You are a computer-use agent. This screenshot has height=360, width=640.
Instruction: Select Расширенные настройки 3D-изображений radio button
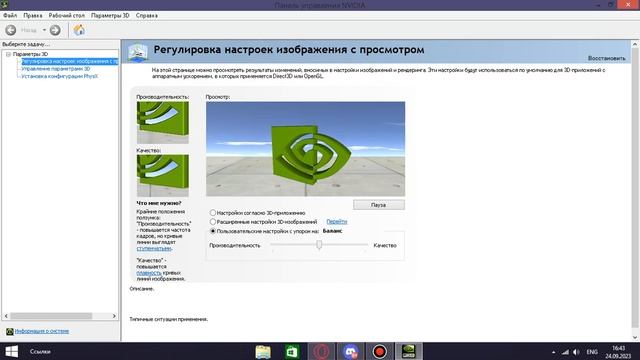pyautogui.click(x=213, y=222)
